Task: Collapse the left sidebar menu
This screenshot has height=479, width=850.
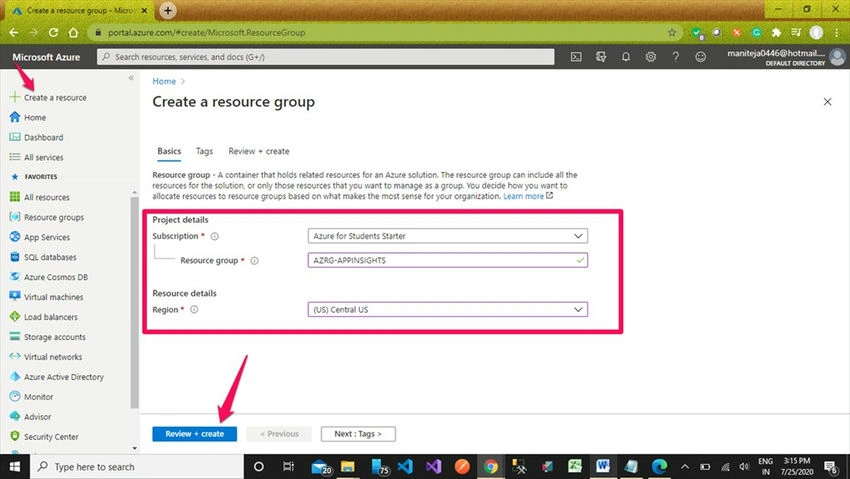Action: tap(131, 78)
